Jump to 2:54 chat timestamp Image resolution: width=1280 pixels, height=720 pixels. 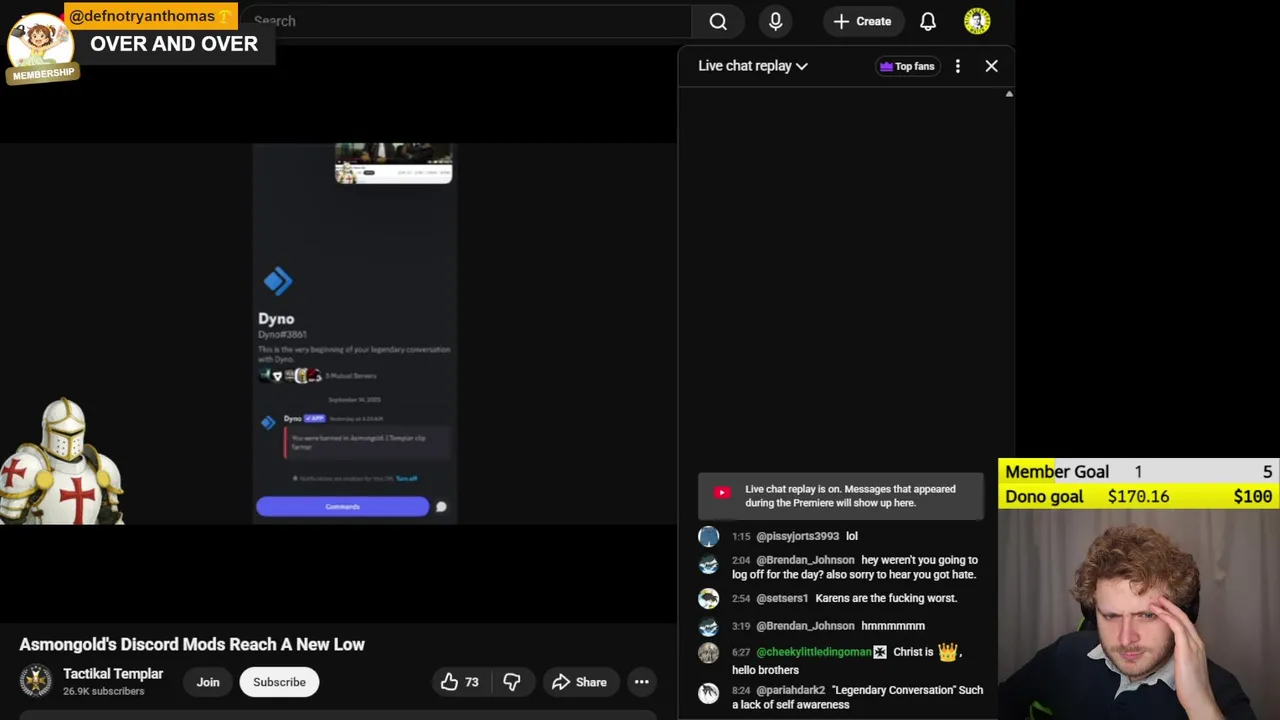coord(741,598)
